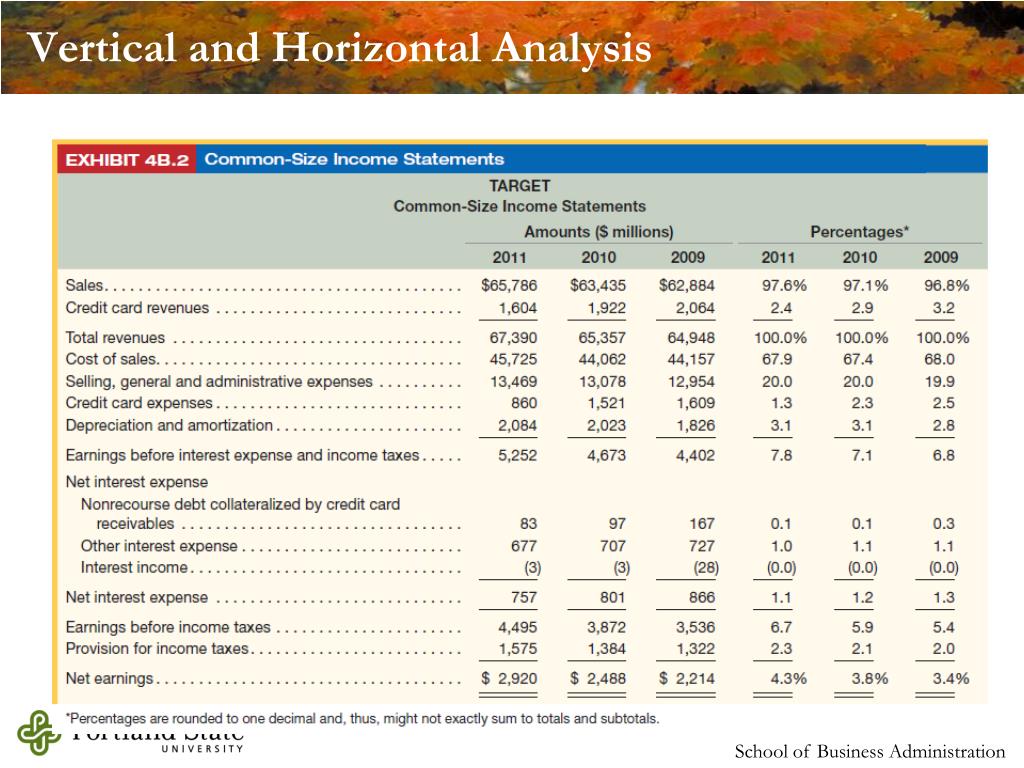Click the 'UNIVERSITY' text under the logo
Screen dimensions: 1024x768
point(202,748)
